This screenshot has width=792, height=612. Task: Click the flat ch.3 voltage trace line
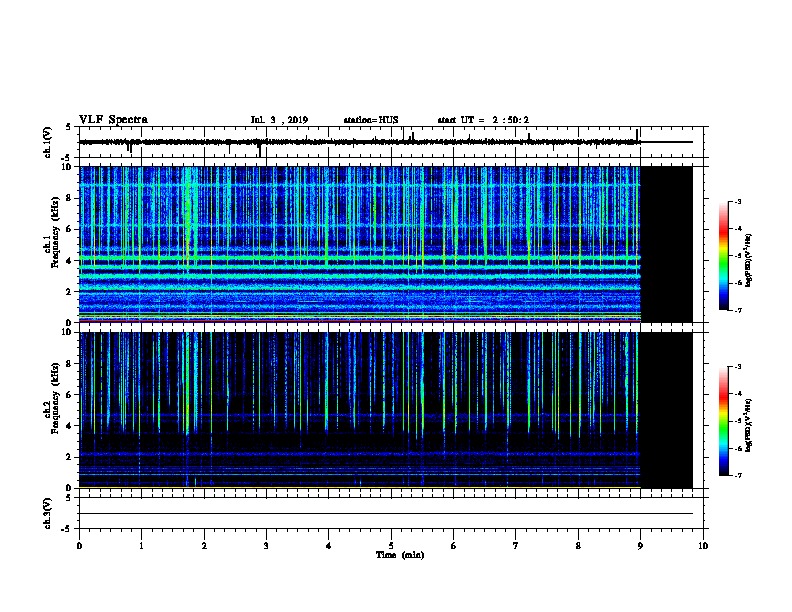(x=386, y=514)
